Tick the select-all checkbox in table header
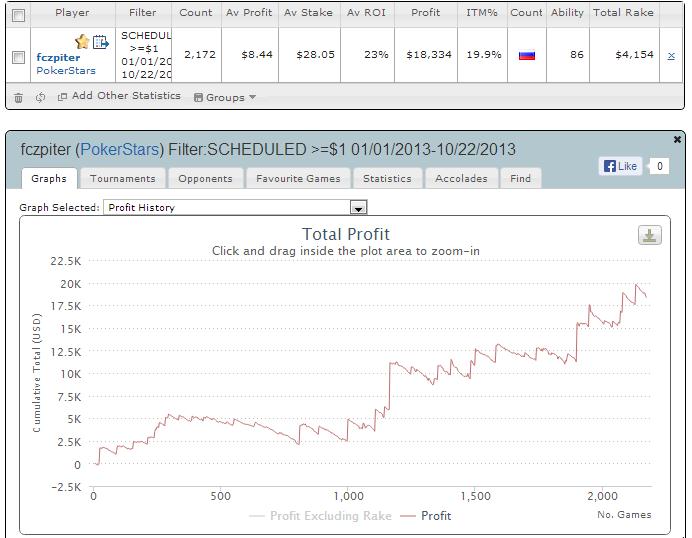692x538 pixels. [x=19, y=15]
